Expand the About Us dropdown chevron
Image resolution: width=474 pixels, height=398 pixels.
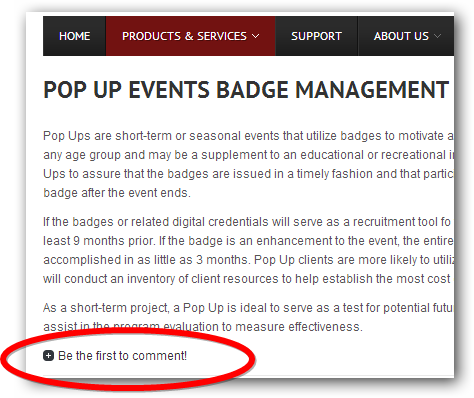[x=438, y=36]
